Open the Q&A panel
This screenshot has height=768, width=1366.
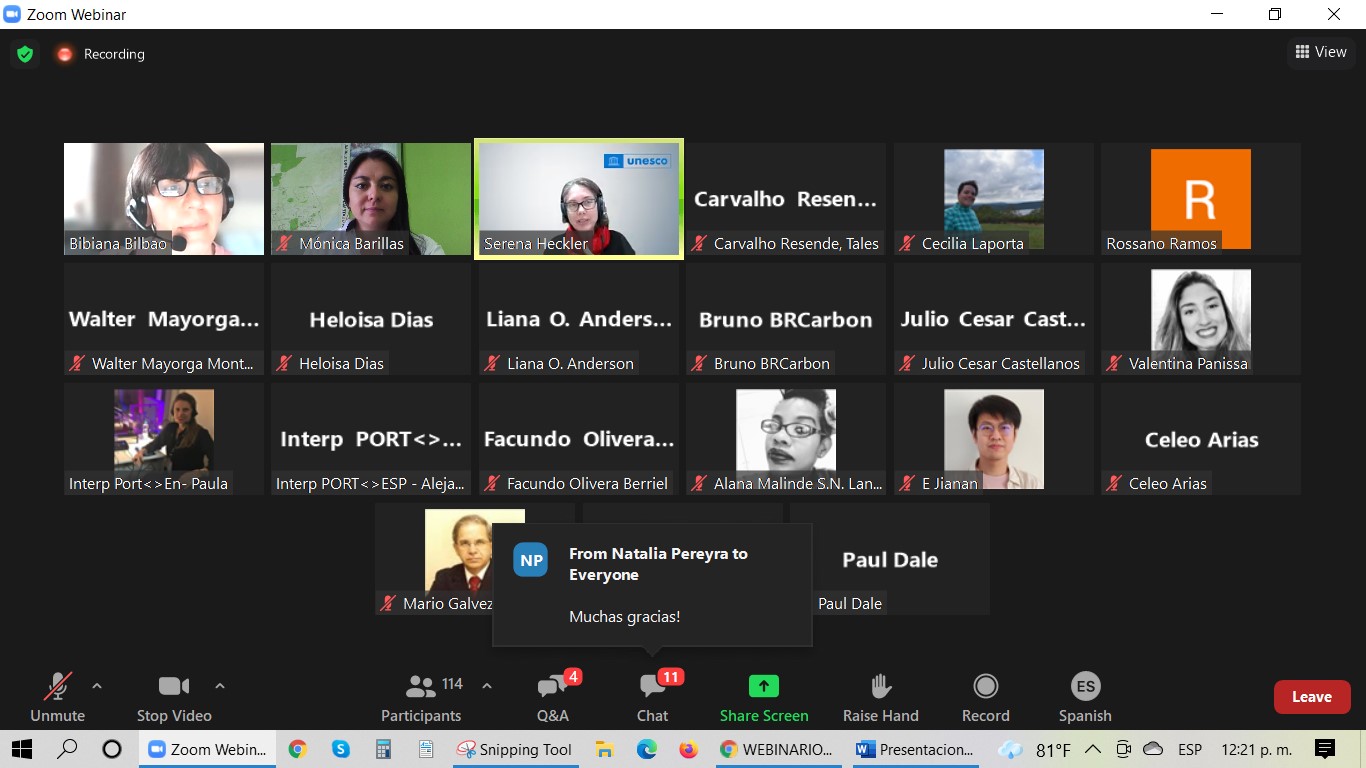point(552,696)
